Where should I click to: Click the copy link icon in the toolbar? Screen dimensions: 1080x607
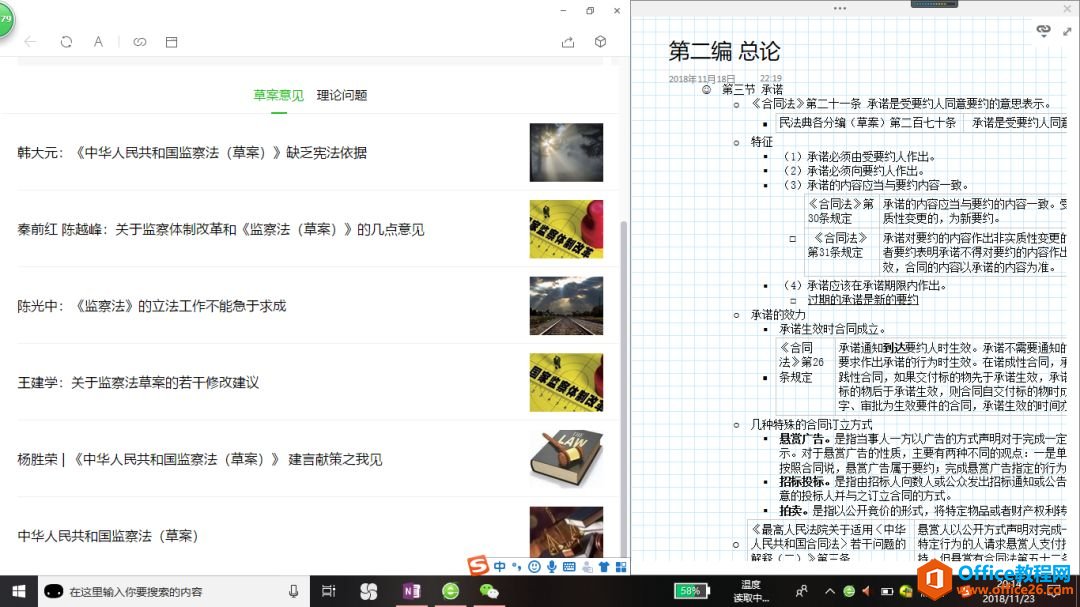(140, 42)
